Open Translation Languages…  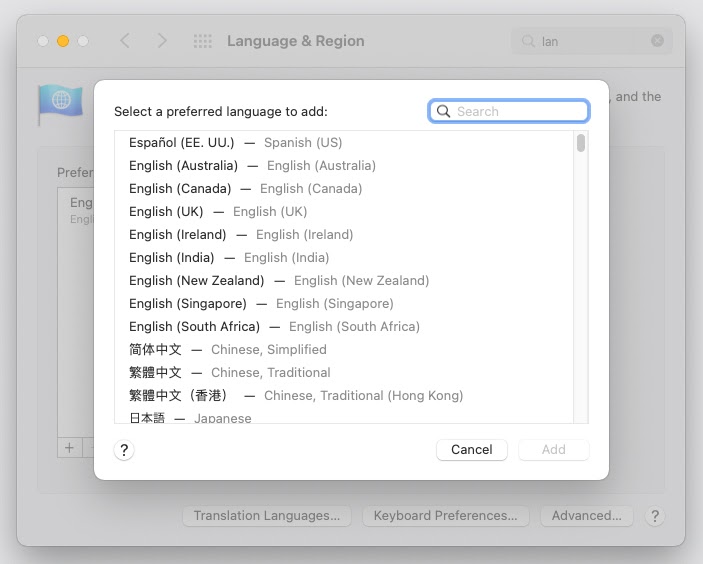tap(267, 516)
